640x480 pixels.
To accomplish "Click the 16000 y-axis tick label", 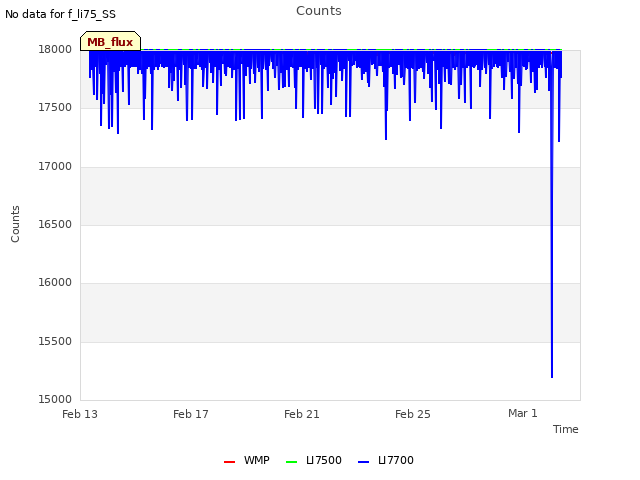I will tap(55, 283).
